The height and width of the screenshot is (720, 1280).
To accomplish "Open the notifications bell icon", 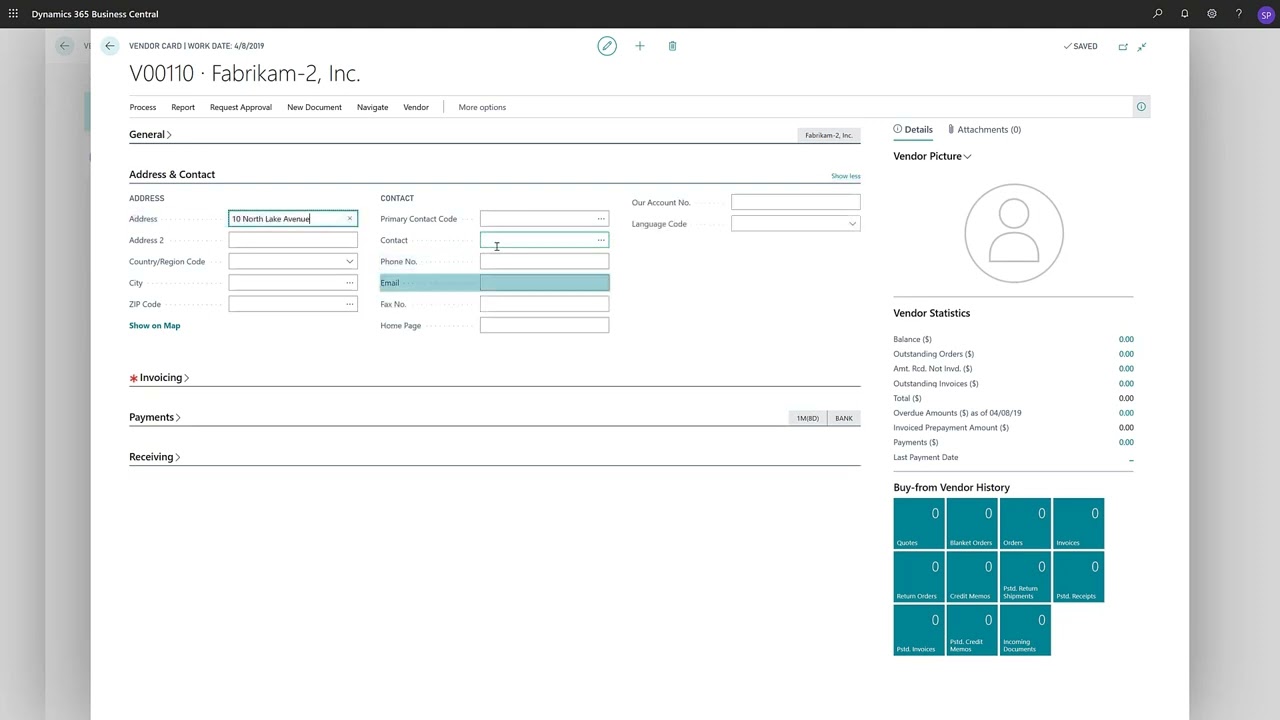I will click(x=1185, y=14).
